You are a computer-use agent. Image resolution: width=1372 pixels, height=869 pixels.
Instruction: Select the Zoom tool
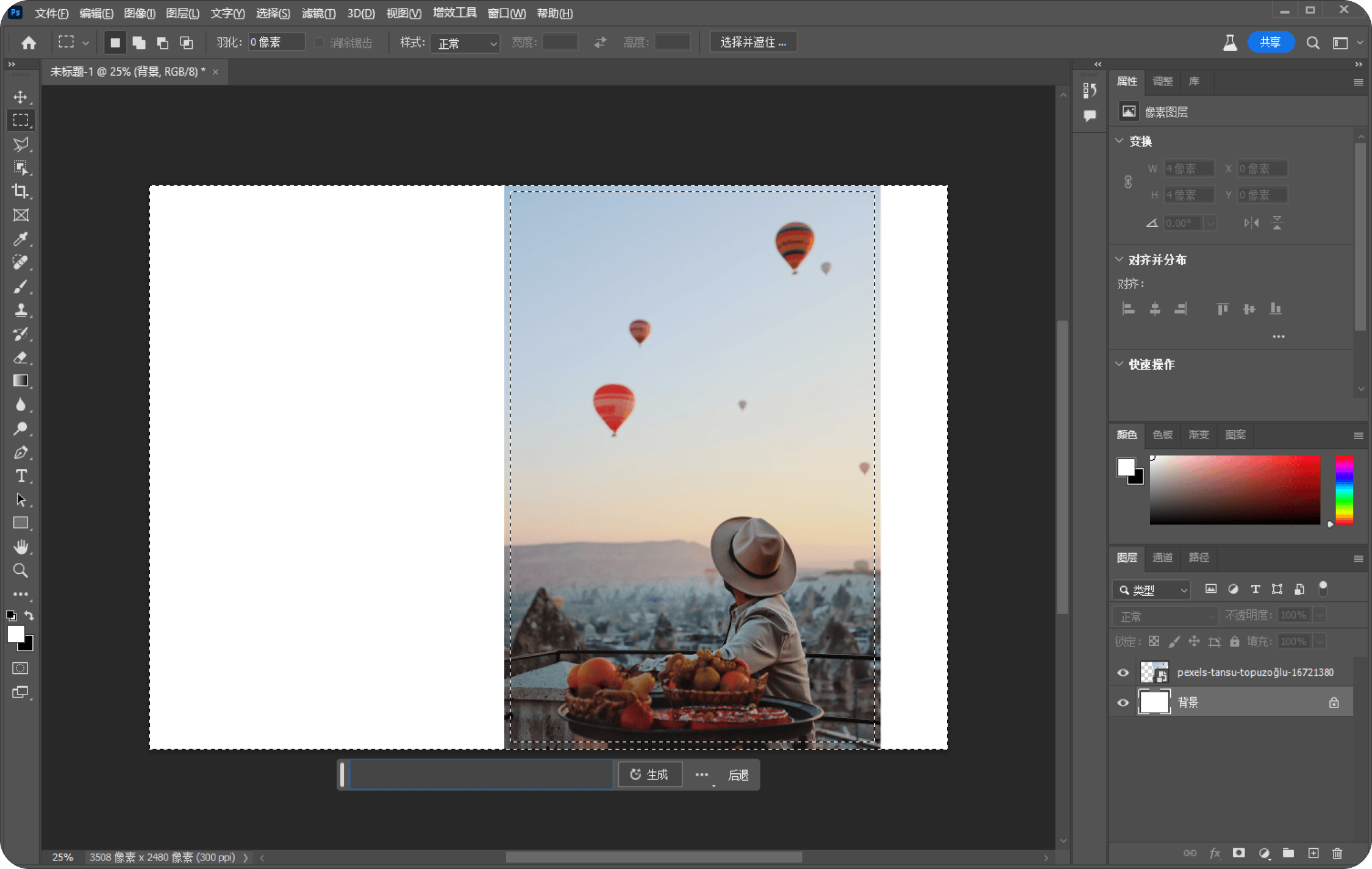(21, 571)
